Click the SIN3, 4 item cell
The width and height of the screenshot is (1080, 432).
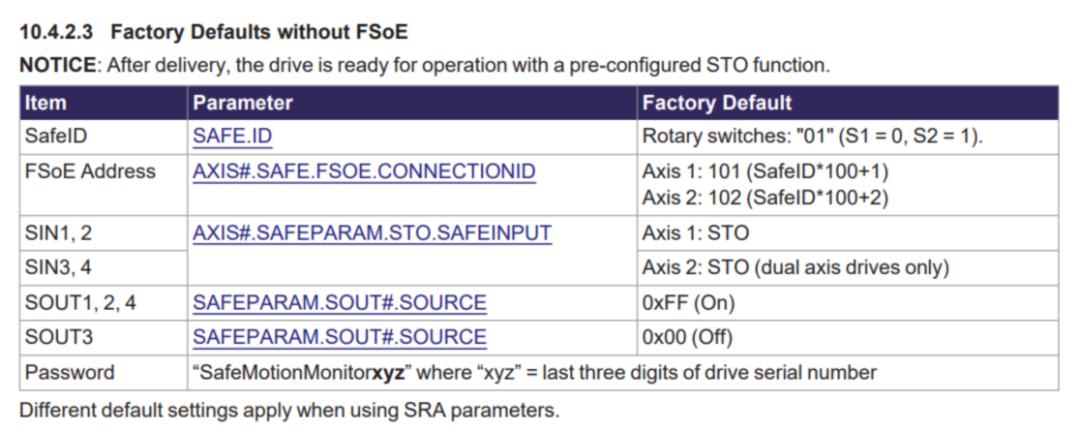[x=103, y=267]
